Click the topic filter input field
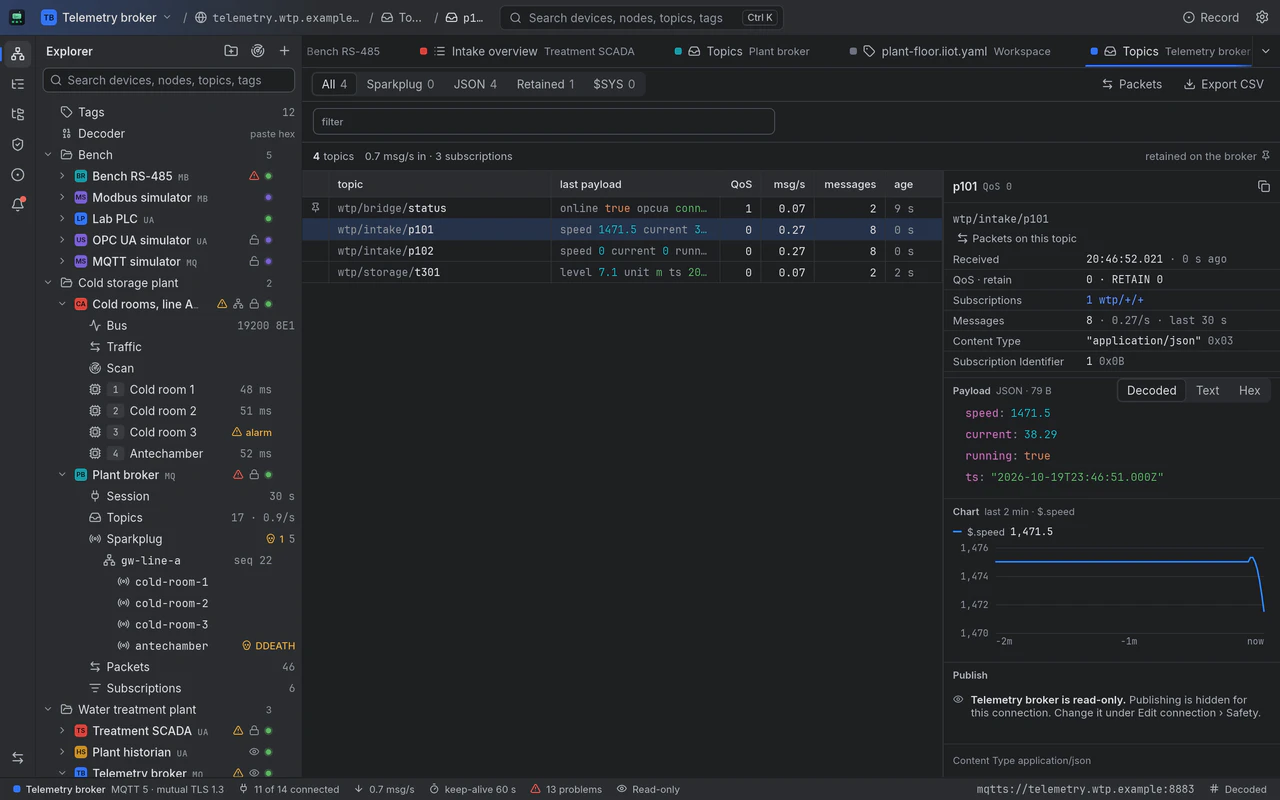The image size is (1280, 800). tap(544, 121)
